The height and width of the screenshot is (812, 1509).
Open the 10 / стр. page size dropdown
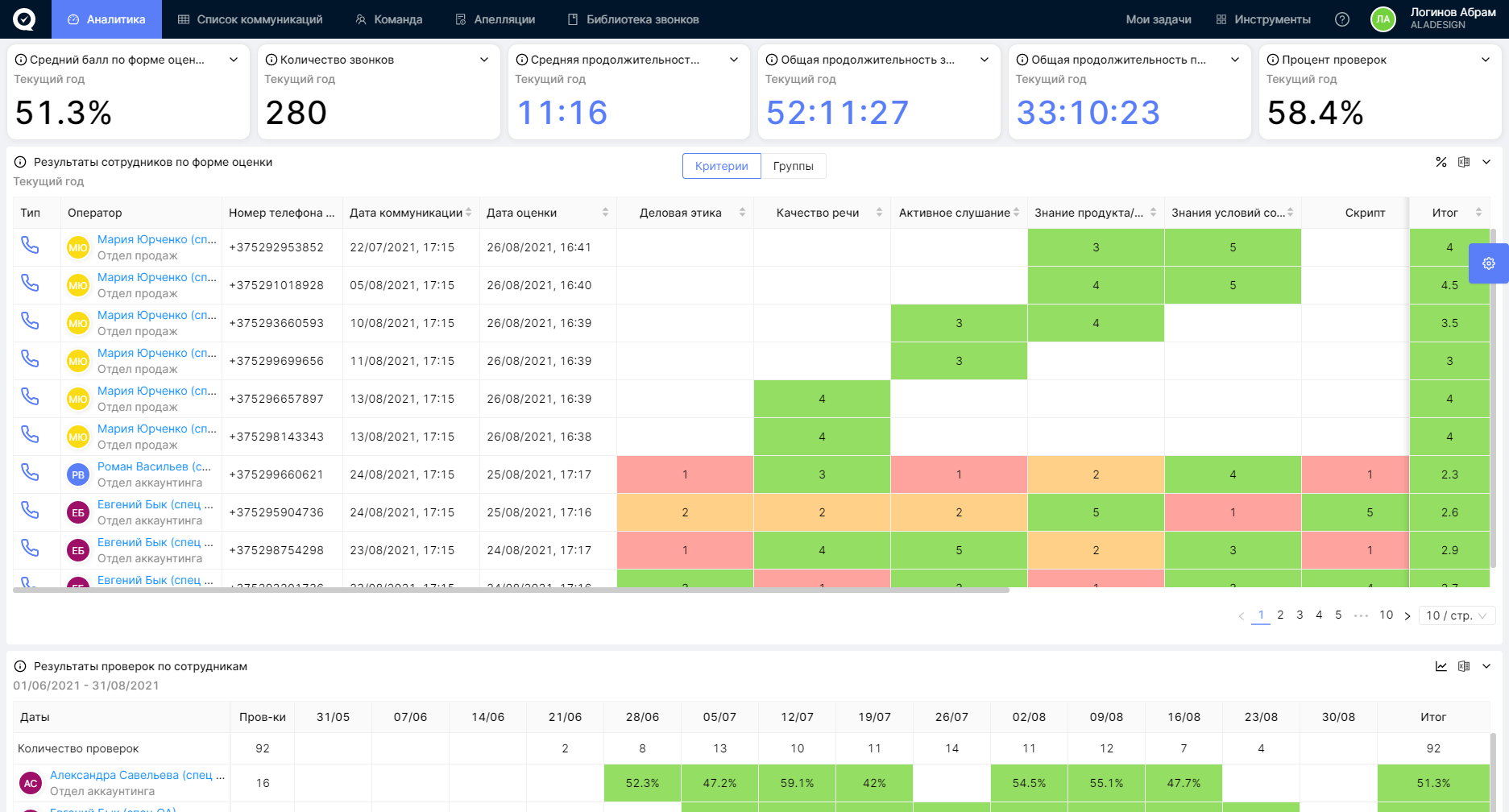click(x=1457, y=615)
